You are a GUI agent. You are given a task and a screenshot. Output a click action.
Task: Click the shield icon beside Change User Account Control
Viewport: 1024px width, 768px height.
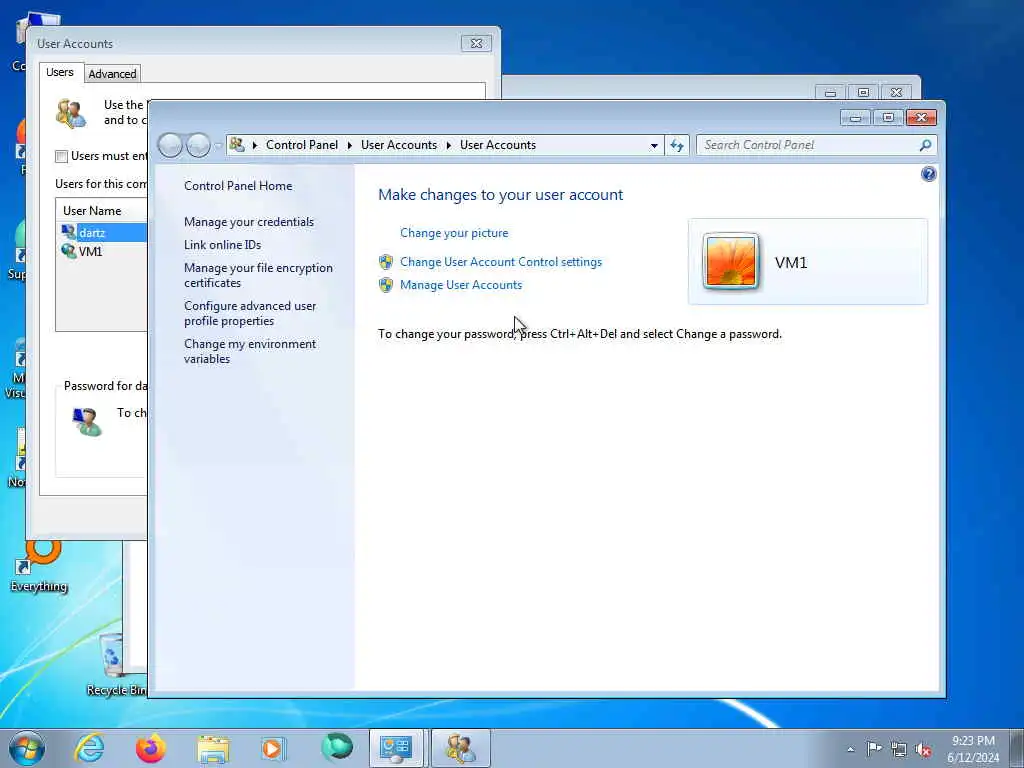(x=386, y=262)
